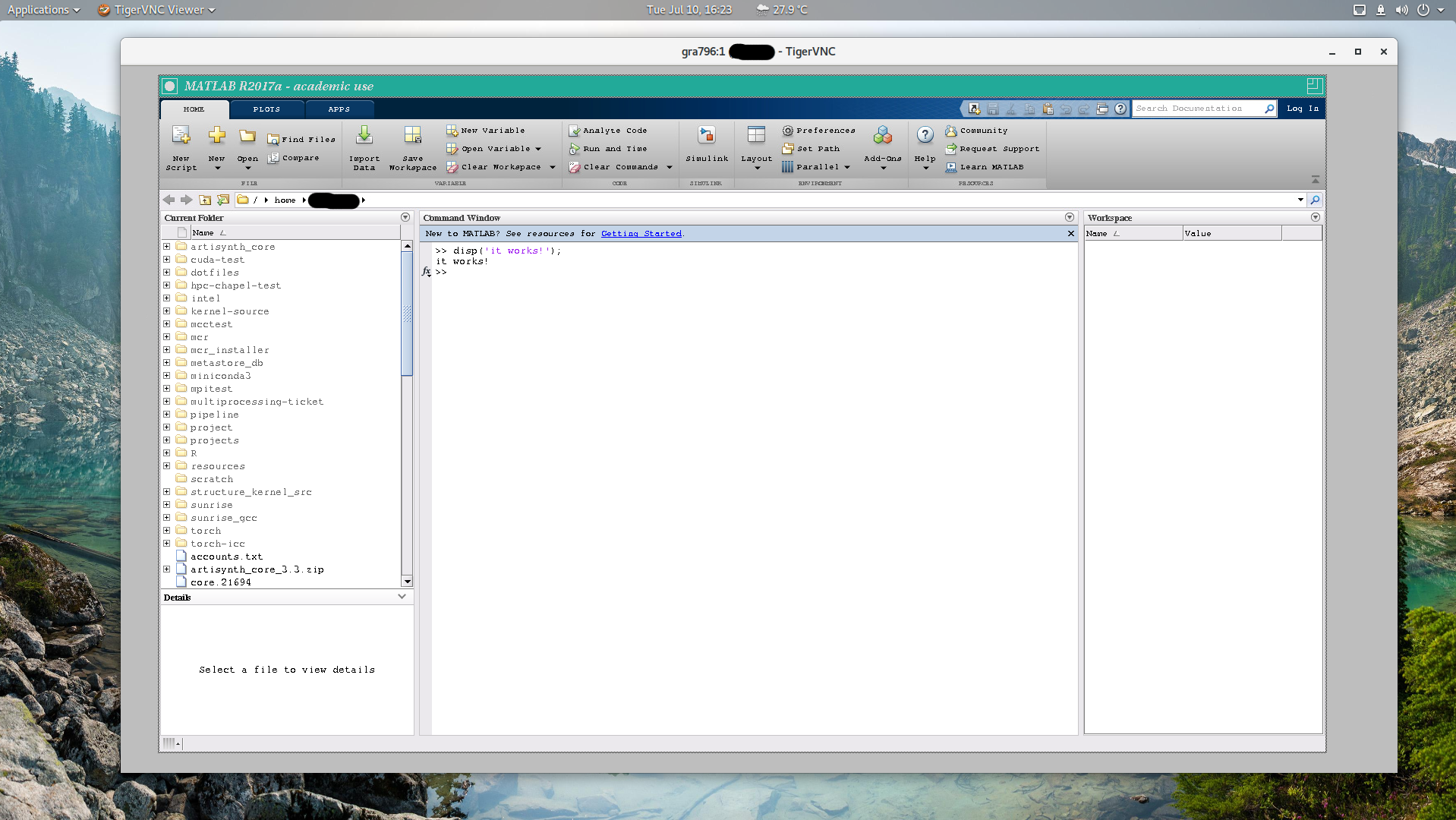Launch Simulink
Viewport: 1456px width, 820px height.
[x=707, y=144]
